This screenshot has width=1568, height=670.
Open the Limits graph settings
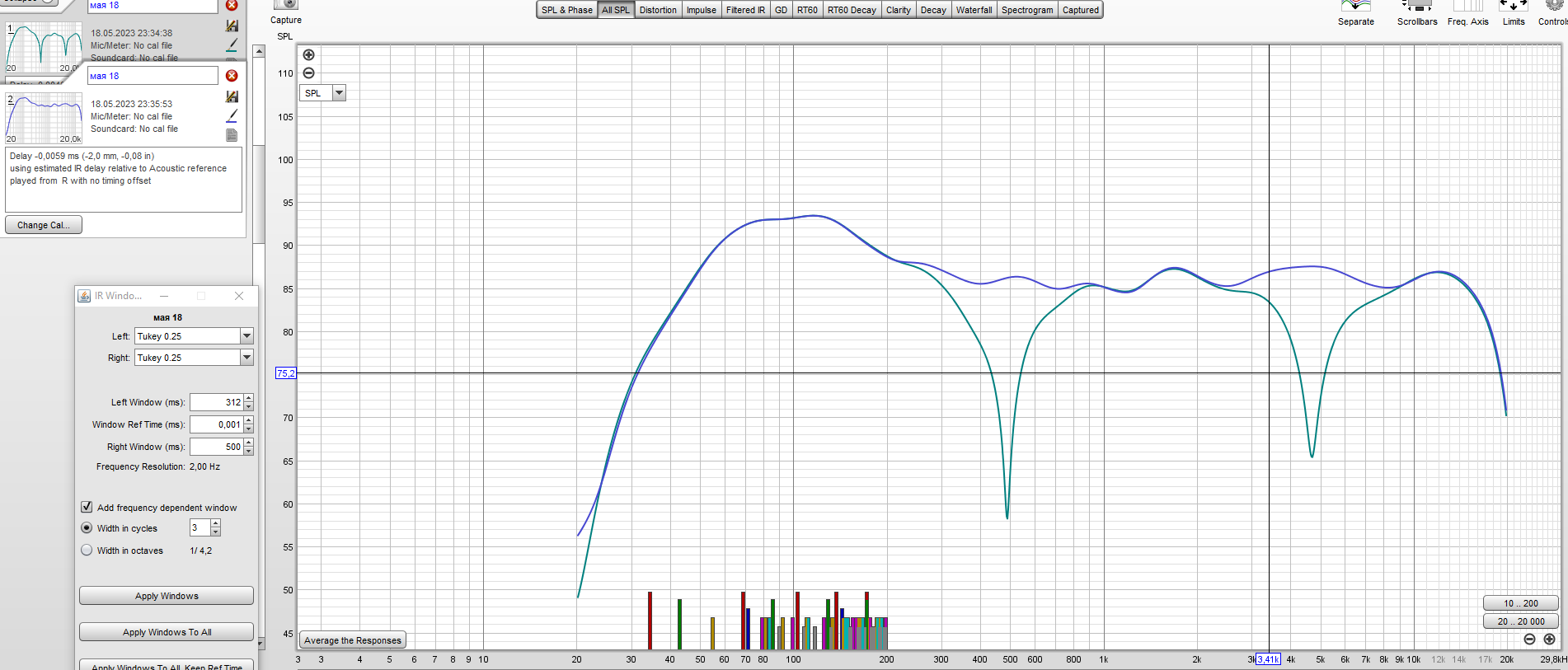(x=1513, y=7)
